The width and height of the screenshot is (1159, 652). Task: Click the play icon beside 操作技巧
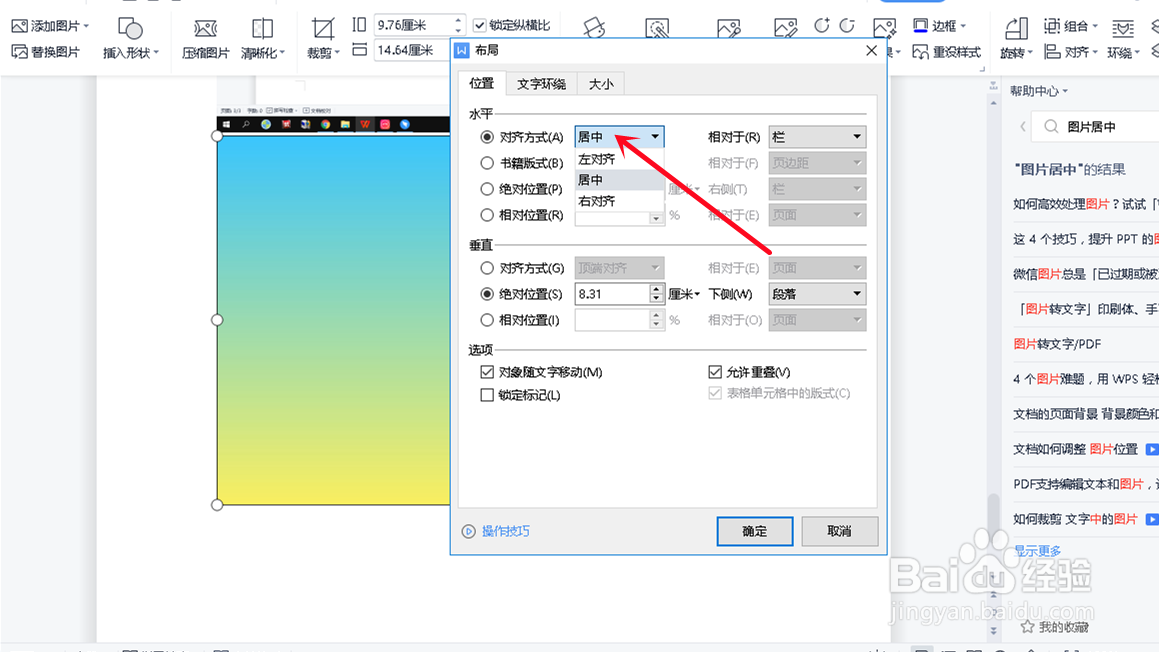(469, 532)
